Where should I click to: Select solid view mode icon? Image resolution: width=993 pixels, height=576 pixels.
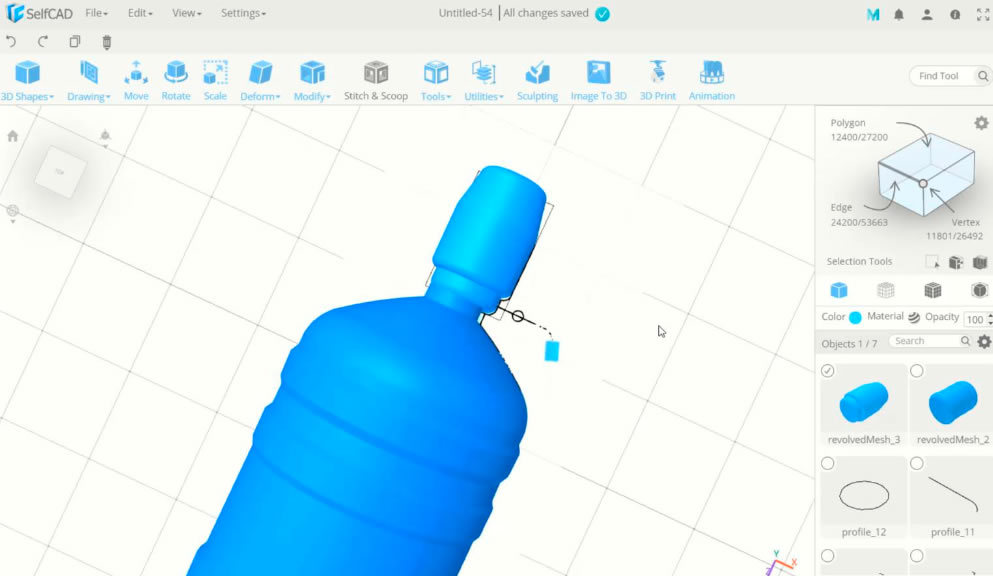pos(838,291)
